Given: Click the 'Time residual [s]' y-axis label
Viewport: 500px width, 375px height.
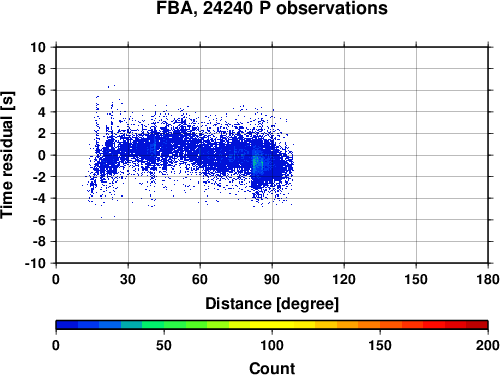Looking at the screenshot, I should (7, 155).
